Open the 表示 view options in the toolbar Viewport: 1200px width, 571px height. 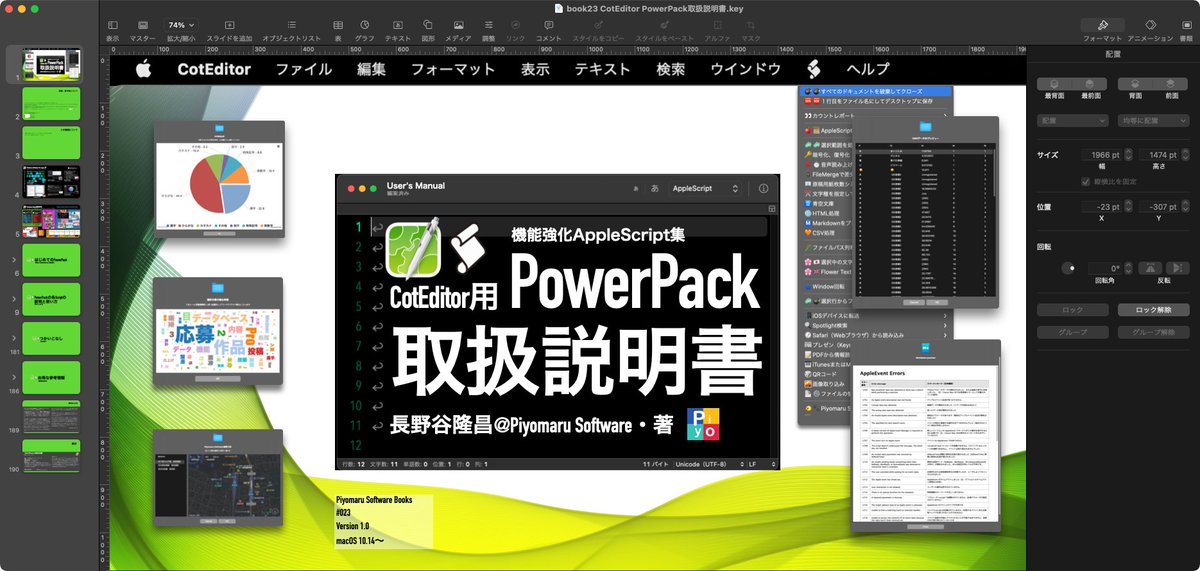click(x=112, y=24)
